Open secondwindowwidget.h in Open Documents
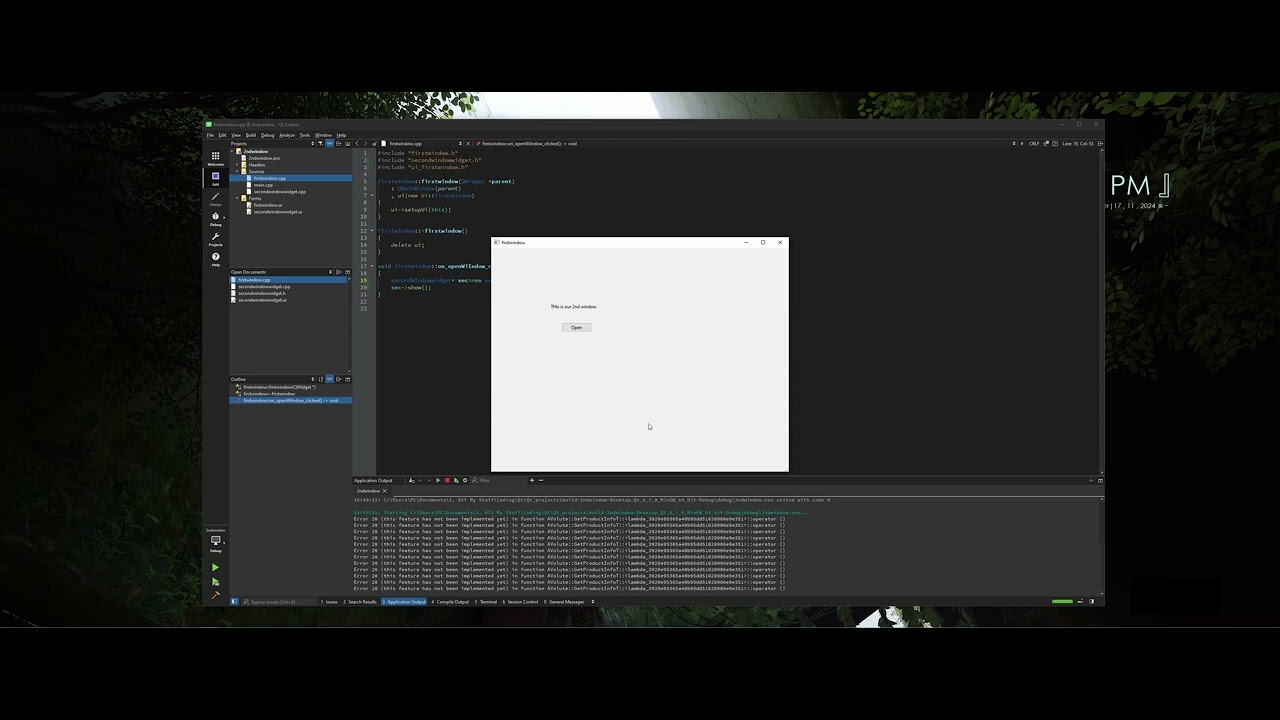 pyautogui.click(x=261, y=293)
